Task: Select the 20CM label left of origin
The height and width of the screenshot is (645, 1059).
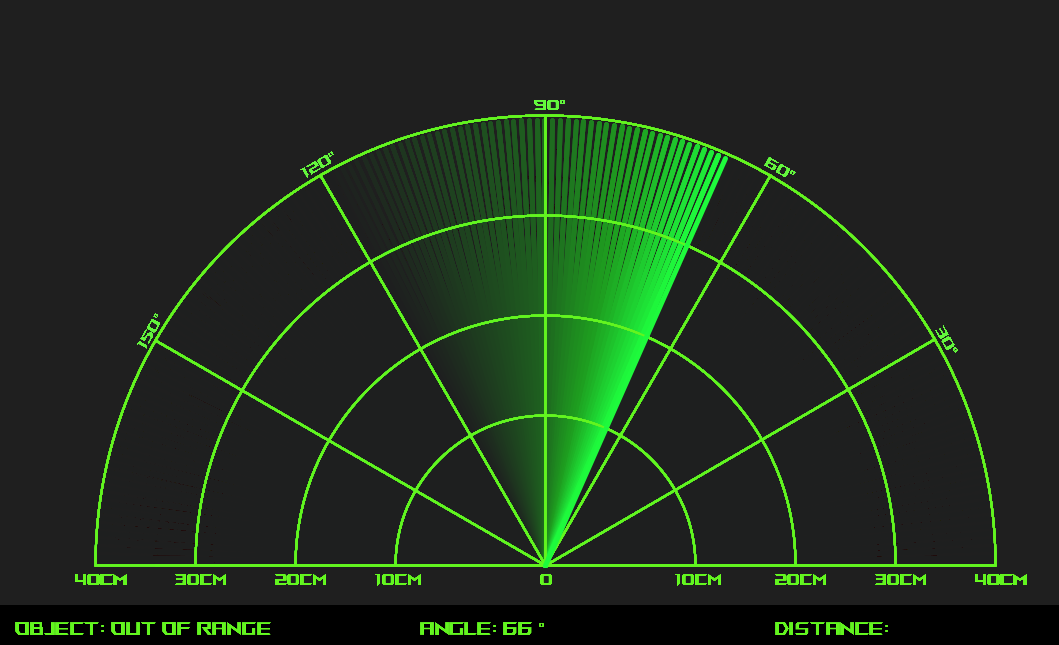Action: (x=300, y=580)
